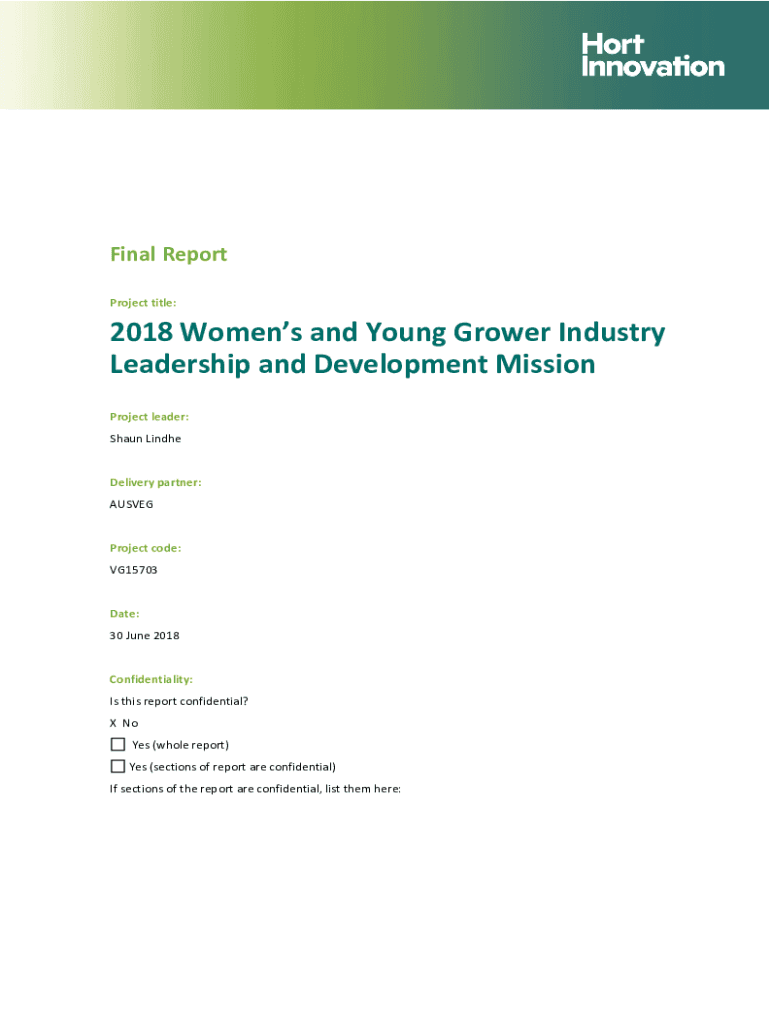Click the Hort Innovation logo
770x1024 pixels.
tap(652, 55)
